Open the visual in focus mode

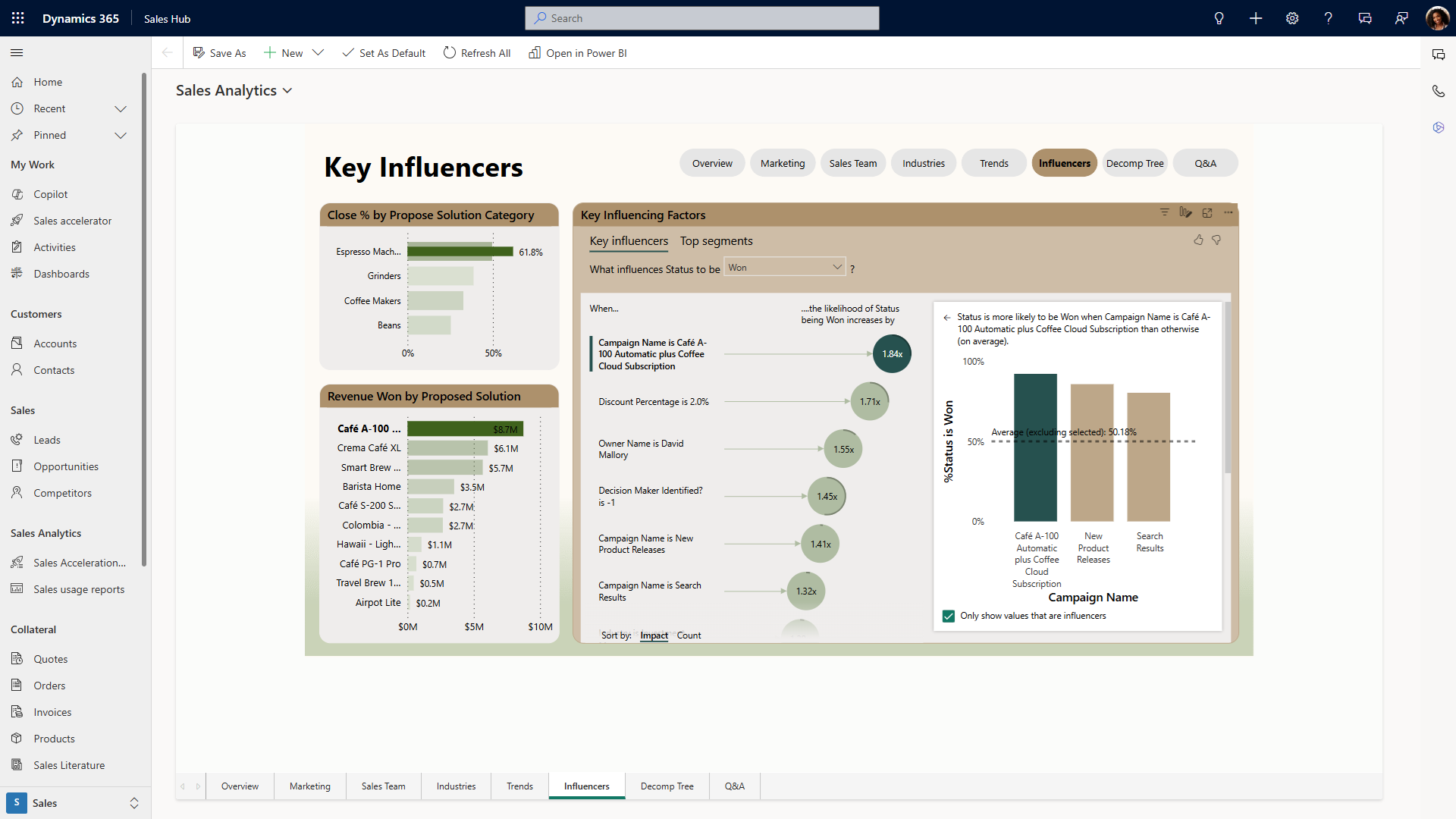coord(1207,213)
